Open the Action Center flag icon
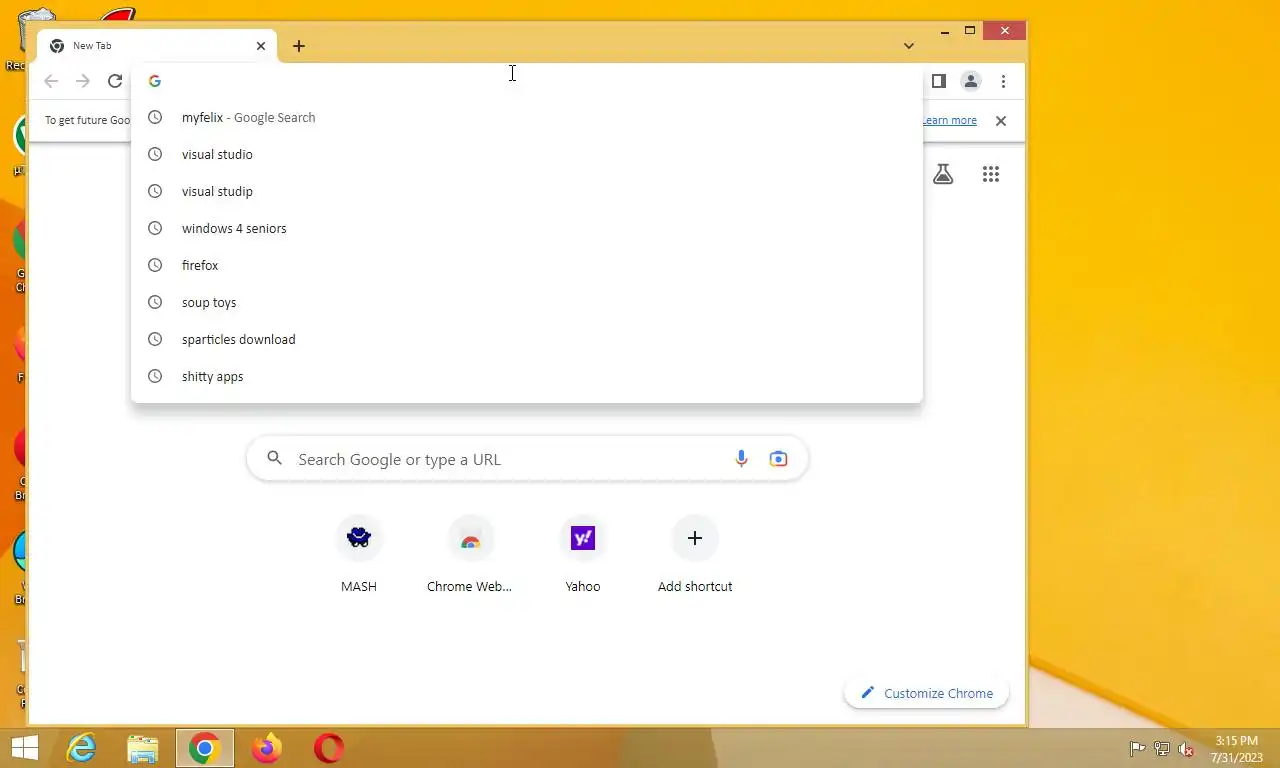 pos(1137,749)
